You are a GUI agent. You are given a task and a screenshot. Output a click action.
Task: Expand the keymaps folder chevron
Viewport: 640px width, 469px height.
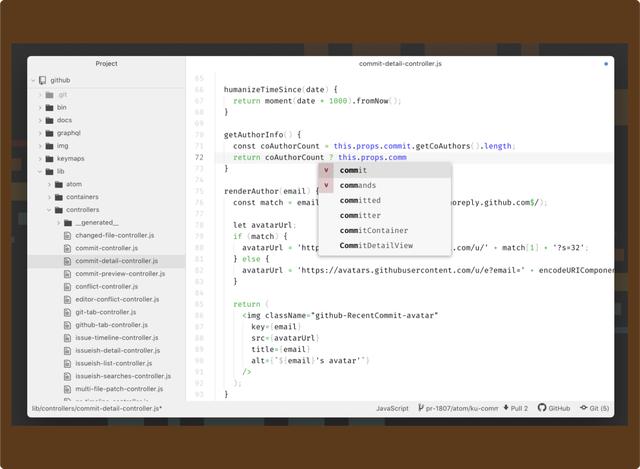point(40,159)
